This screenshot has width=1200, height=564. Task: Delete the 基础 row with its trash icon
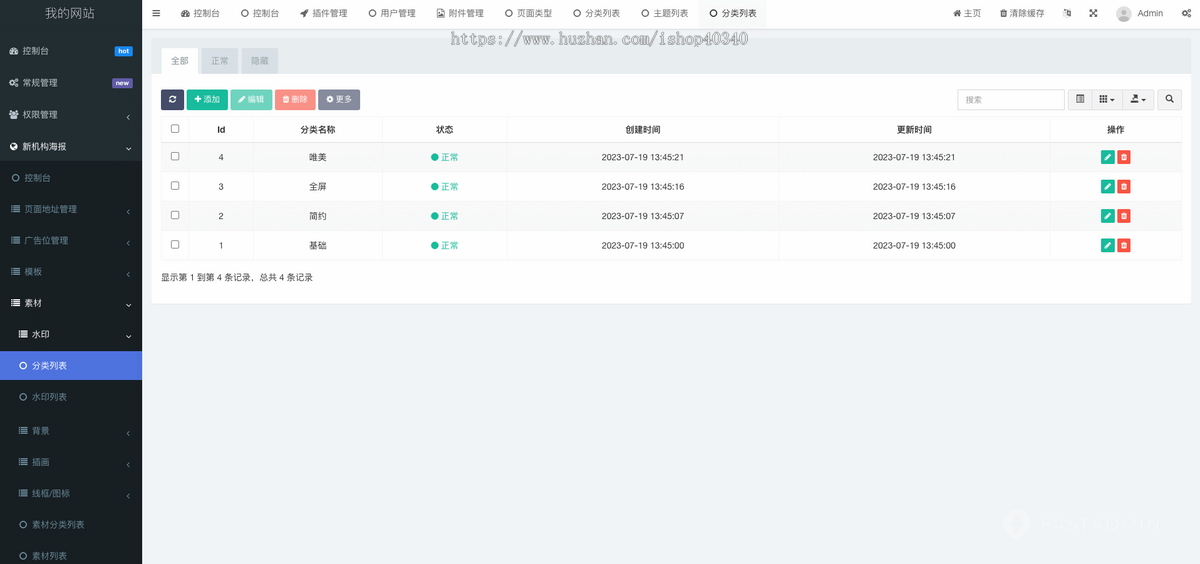pyautogui.click(x=1124, y=245)
